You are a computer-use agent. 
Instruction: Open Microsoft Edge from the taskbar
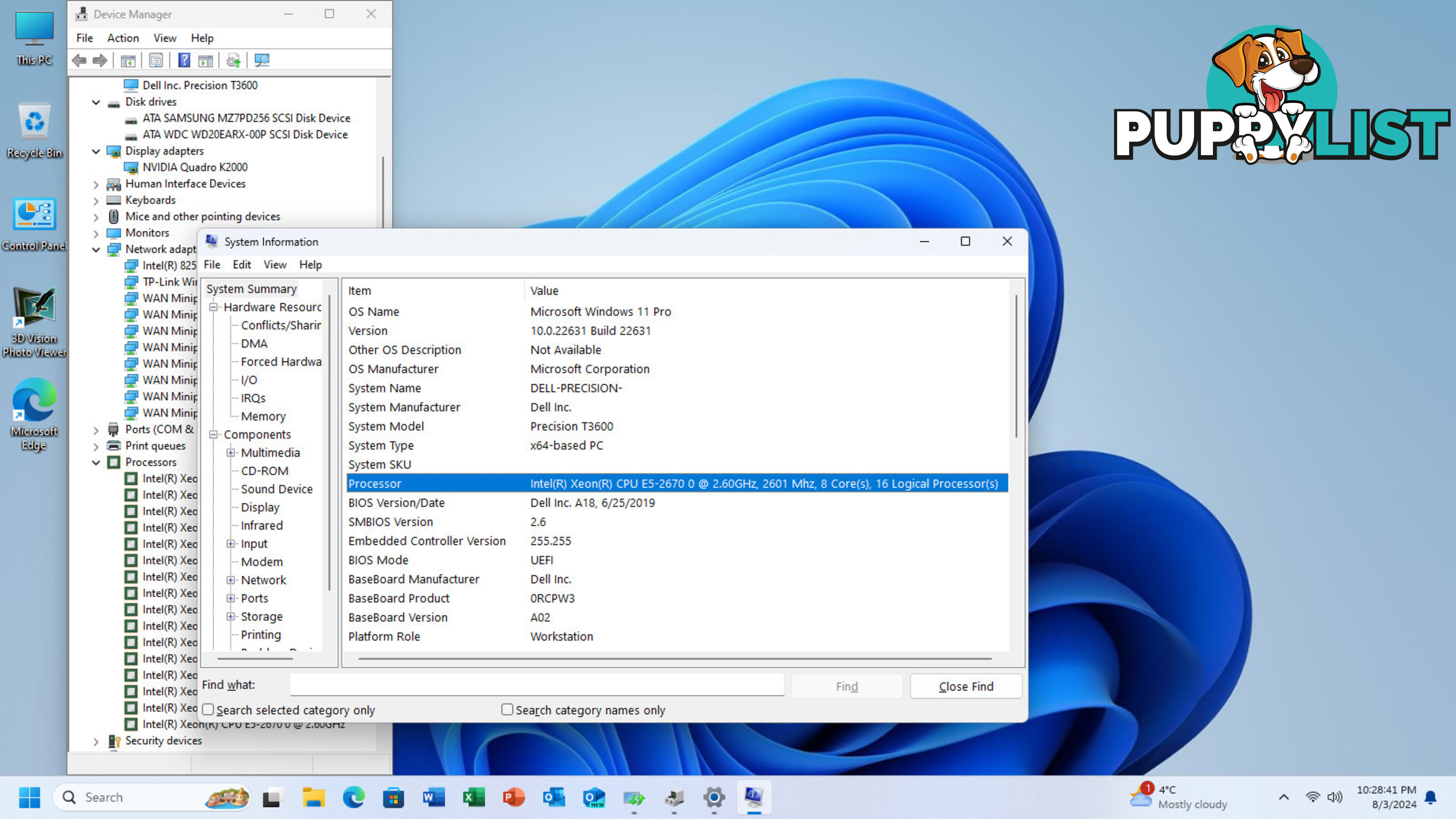tap(354, 797)
